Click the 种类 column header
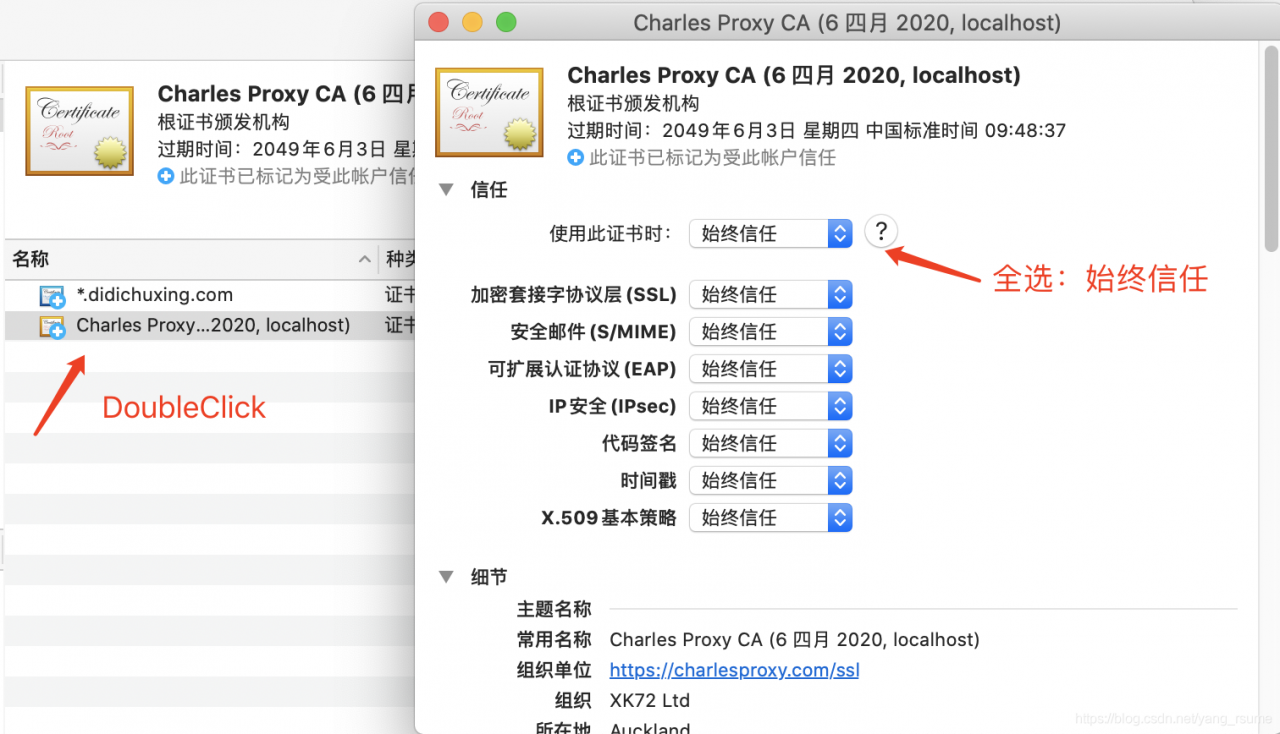This screenshot has height=734, width=1280. pyautogui.click(x=397, y=260)
